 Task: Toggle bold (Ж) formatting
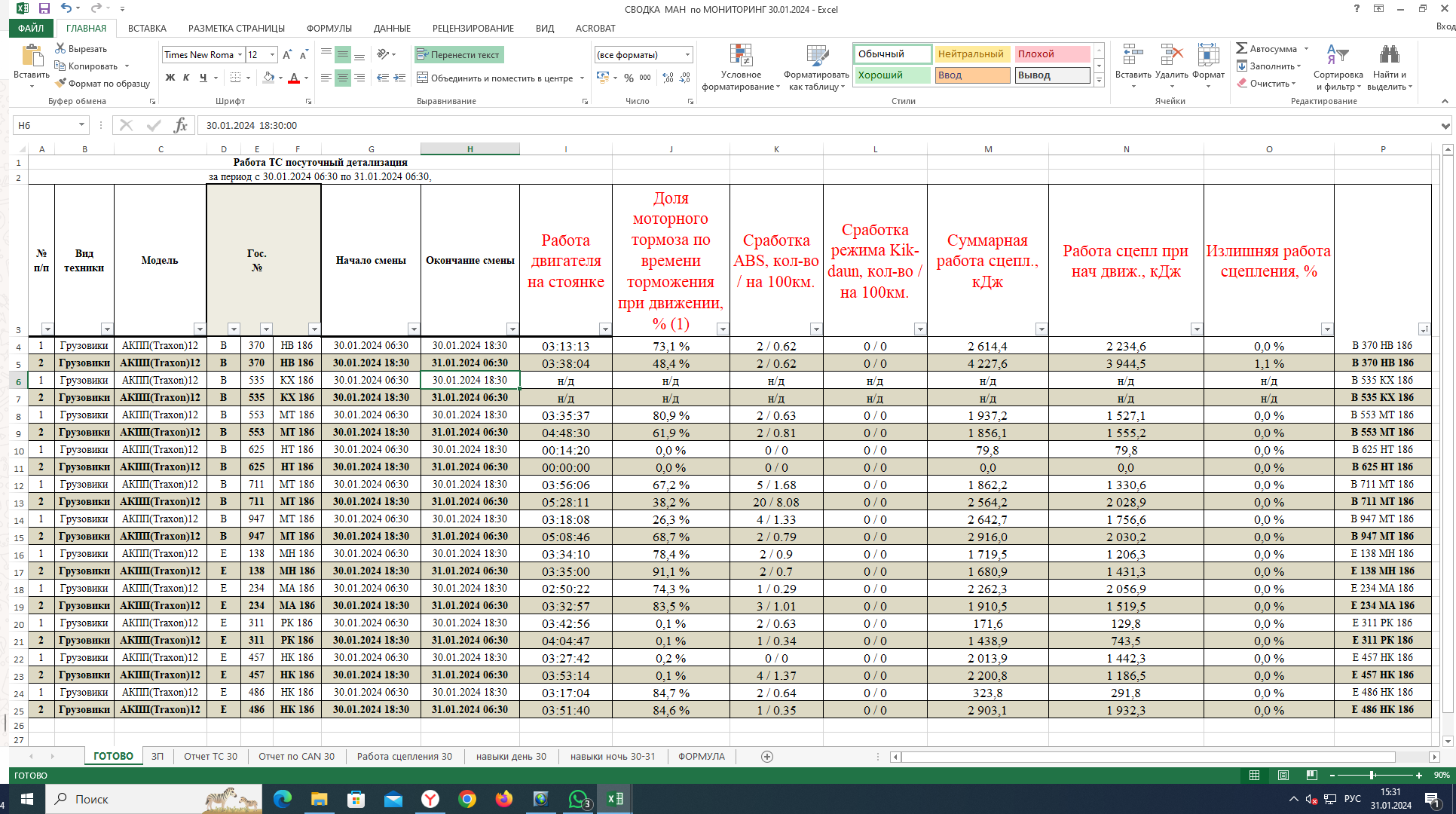[170, 78]
